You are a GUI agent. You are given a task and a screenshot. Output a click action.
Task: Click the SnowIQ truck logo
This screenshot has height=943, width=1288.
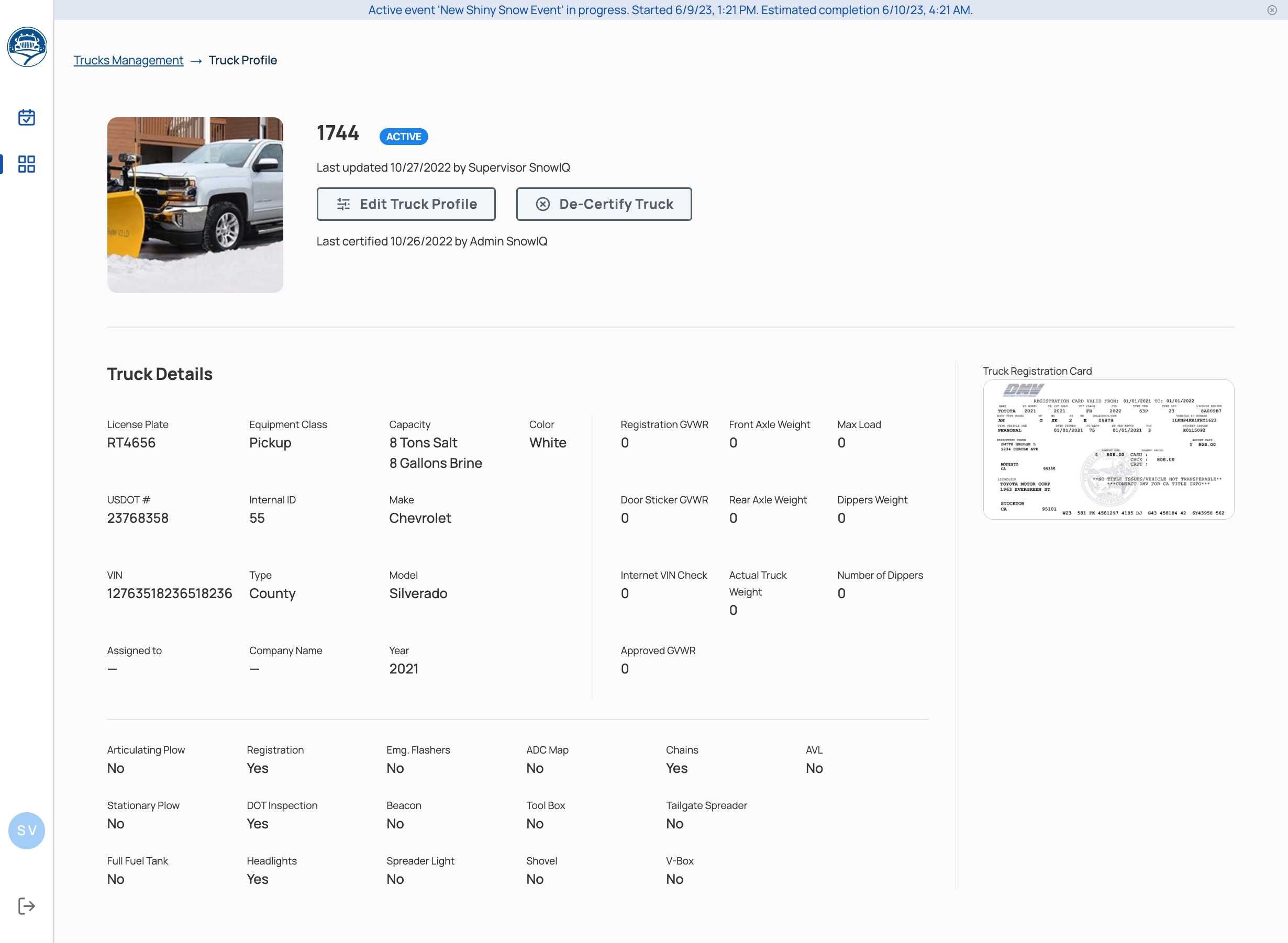pyautogui.click(x=26, y=46)
